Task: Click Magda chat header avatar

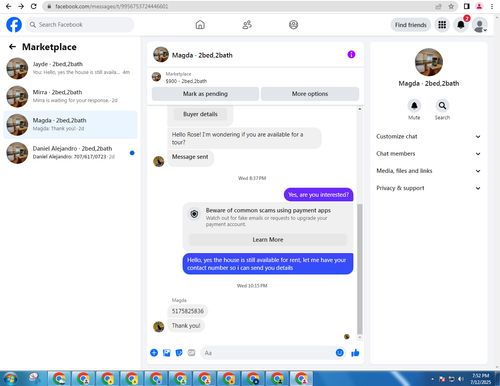Action: coord(161,54)
